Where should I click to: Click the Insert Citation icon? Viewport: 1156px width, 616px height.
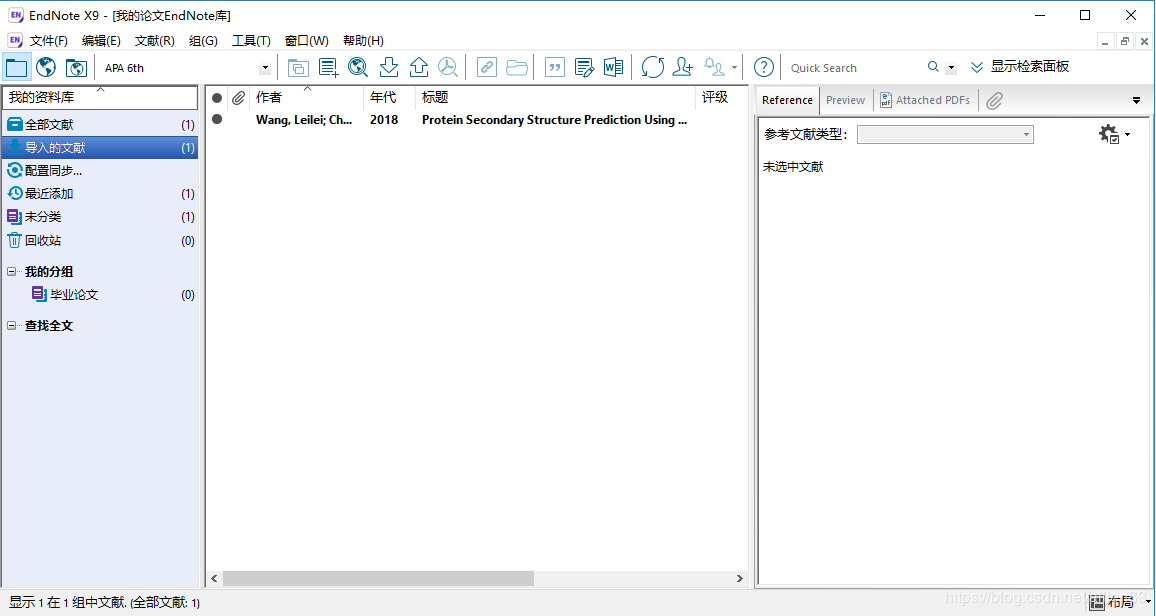click(x=554, y=67)
